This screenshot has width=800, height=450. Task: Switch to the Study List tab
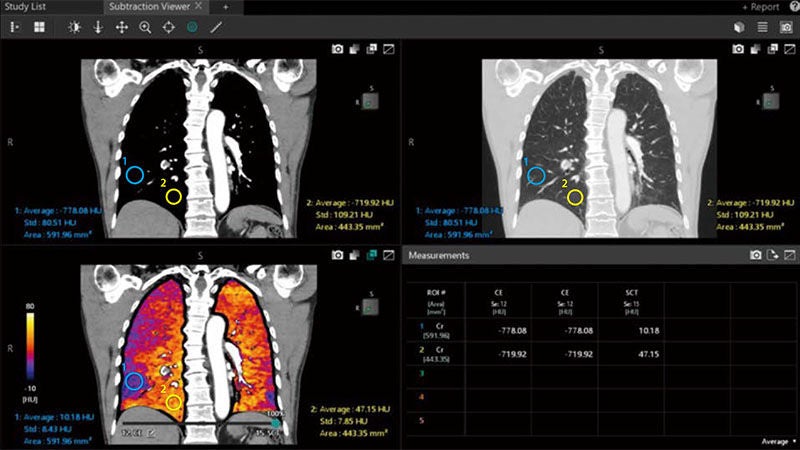point(25,7)
